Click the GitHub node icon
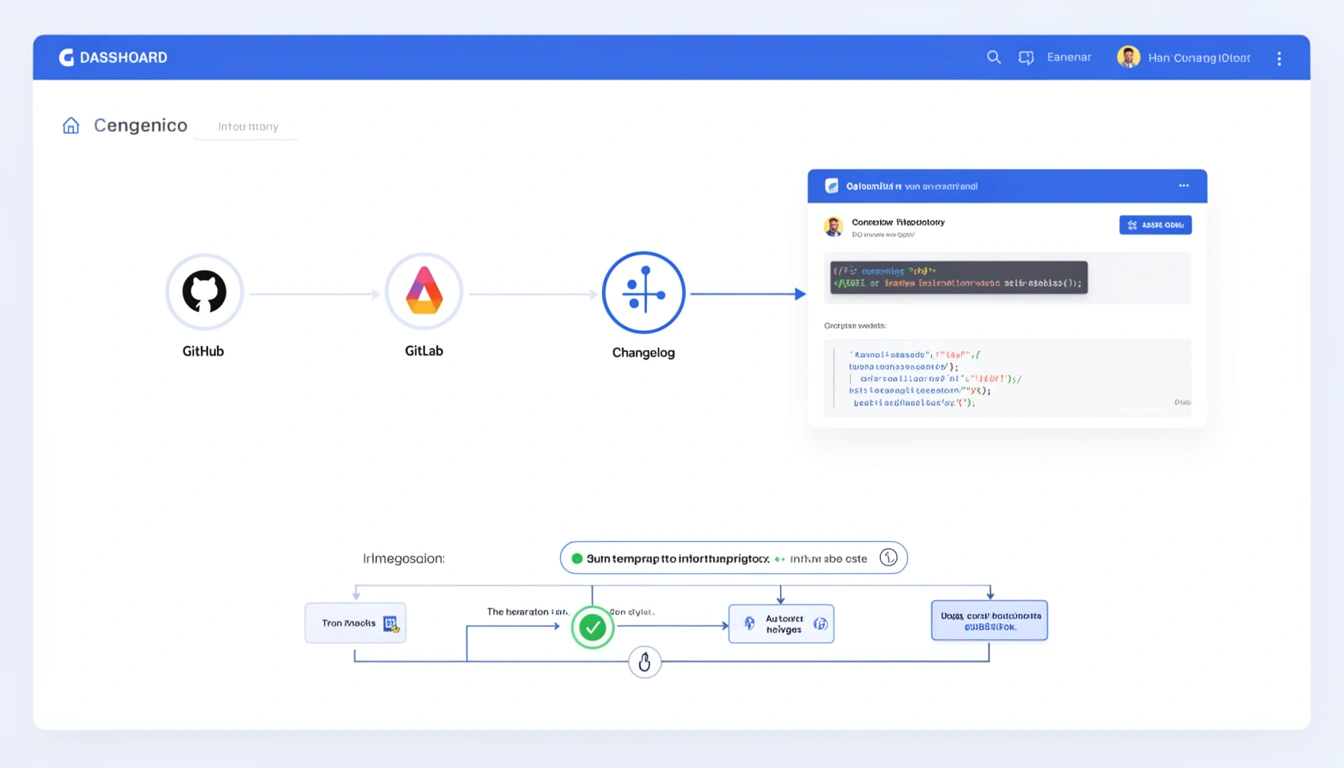The image size is (1344, 768). 204,292
